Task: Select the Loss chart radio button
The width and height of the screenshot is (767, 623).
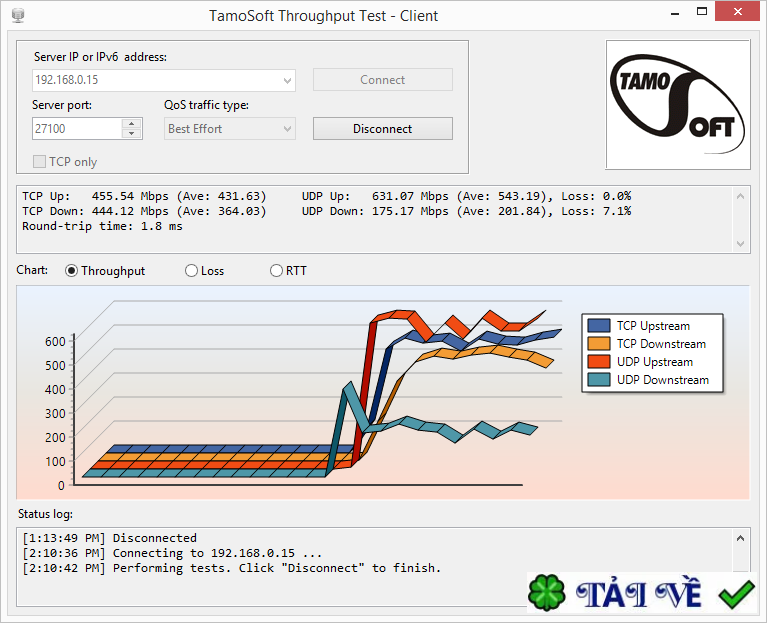Action: [x=191, y=271]
